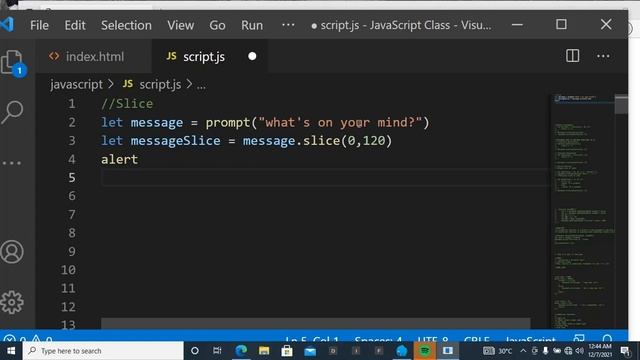Screen dimensions: 640x360
Task: Open the File menu
Action: pyautogui.click(x=39, y=25)
